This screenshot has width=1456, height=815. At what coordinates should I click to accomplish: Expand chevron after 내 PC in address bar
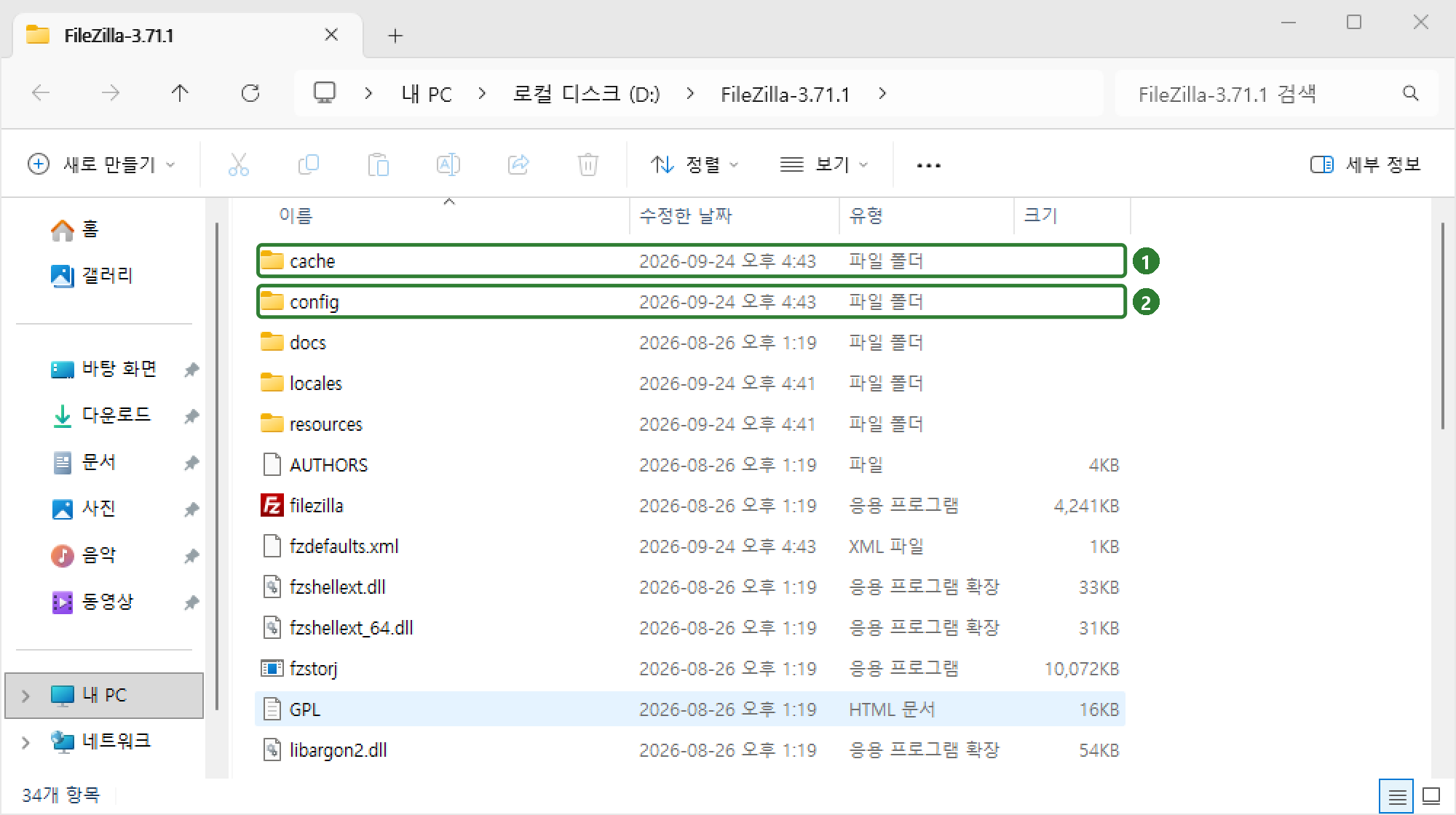(482, 93)
